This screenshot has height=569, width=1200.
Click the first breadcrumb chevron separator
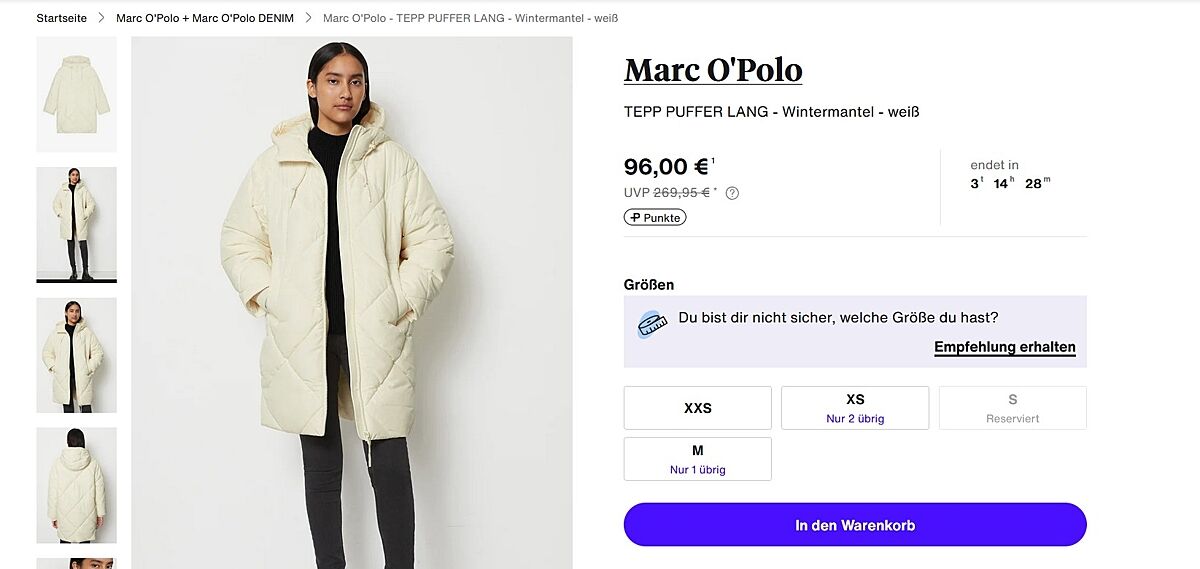point(101,18)
